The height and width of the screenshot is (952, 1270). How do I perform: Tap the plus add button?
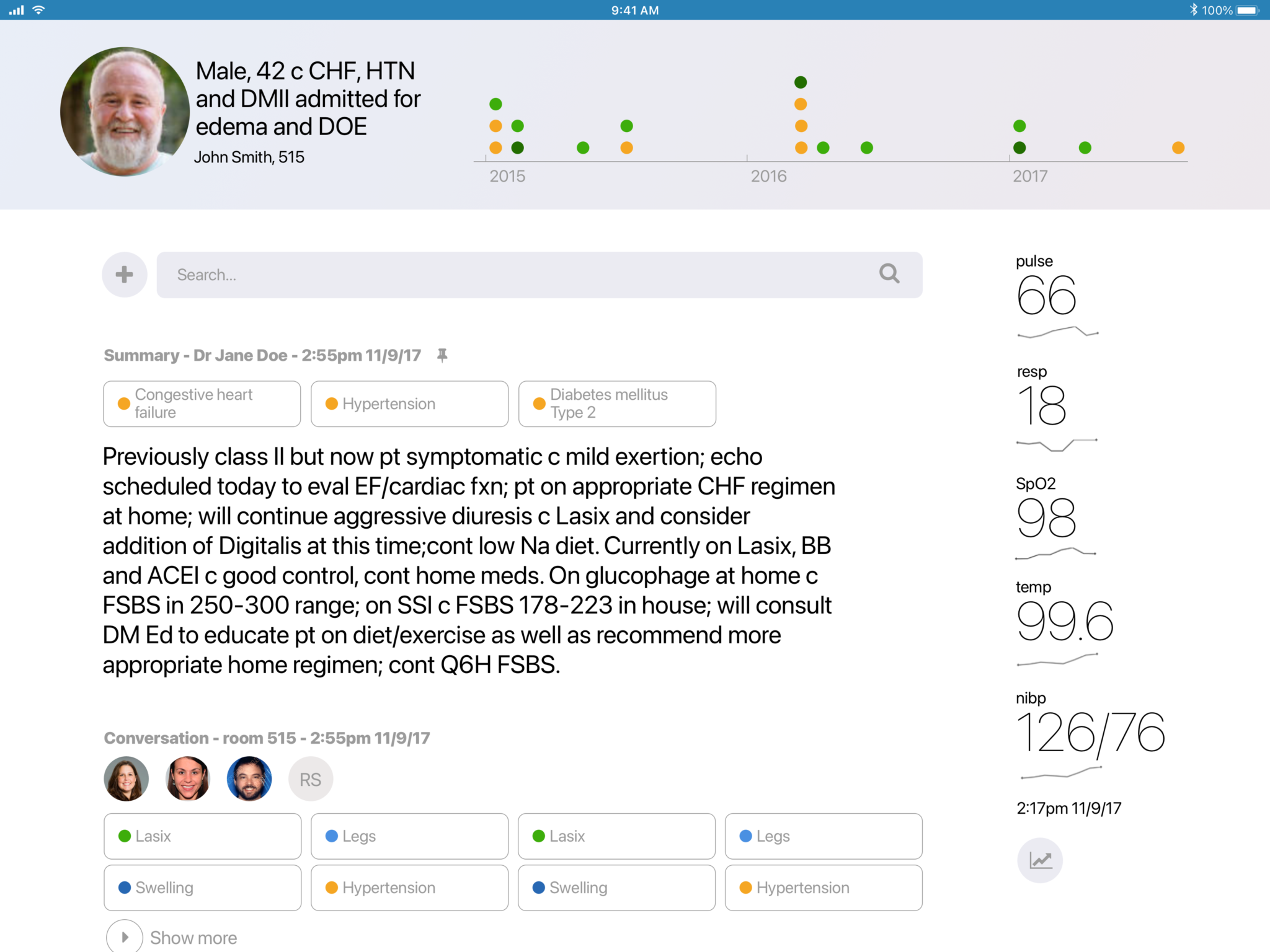coord(125,275)
